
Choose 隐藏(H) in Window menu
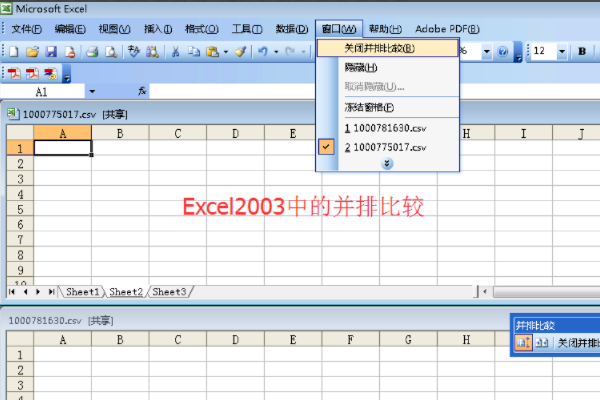point(388,68)
